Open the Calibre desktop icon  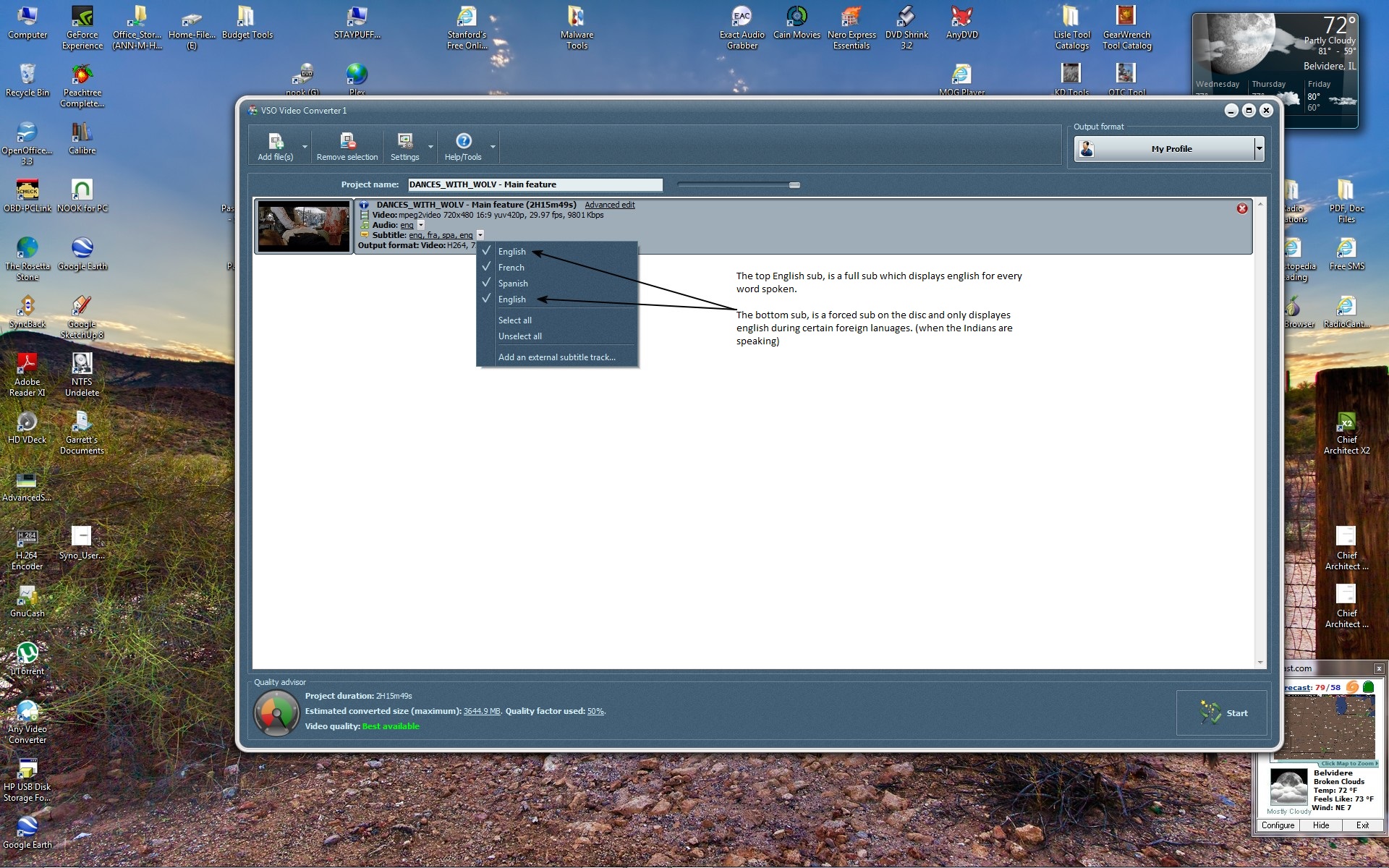point(82,138)
